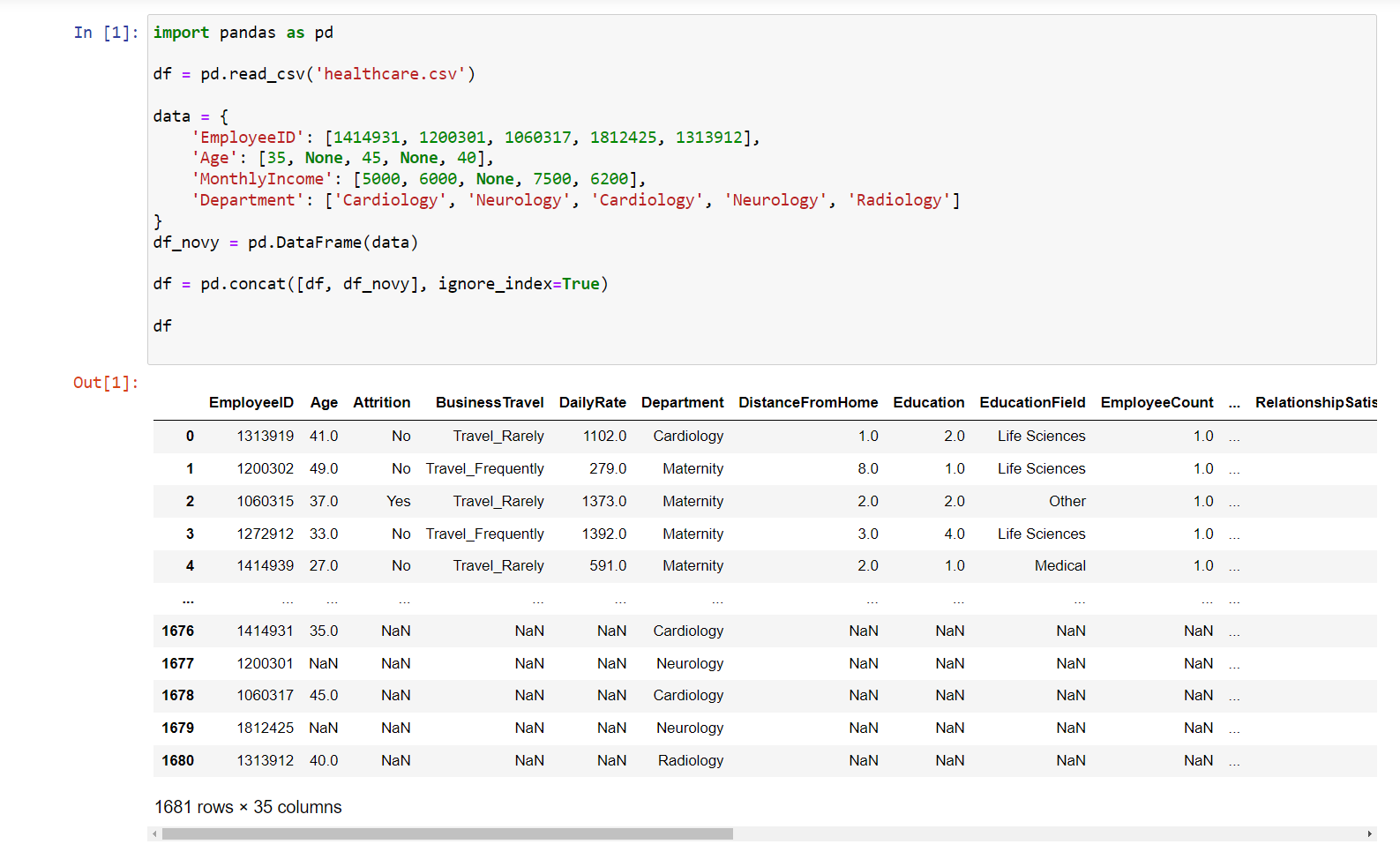Viewport: 1400px width, 844px height.
Task: Click EmployeeID cell 1272912
Action: [x=266, y=534]
